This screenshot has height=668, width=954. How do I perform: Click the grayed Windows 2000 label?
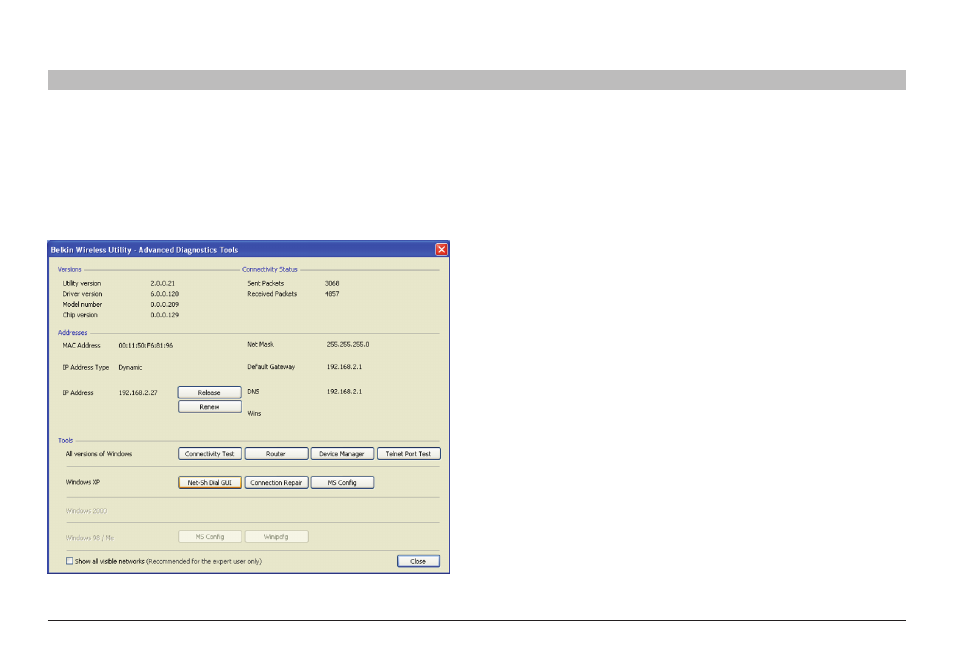pos(86,511)
